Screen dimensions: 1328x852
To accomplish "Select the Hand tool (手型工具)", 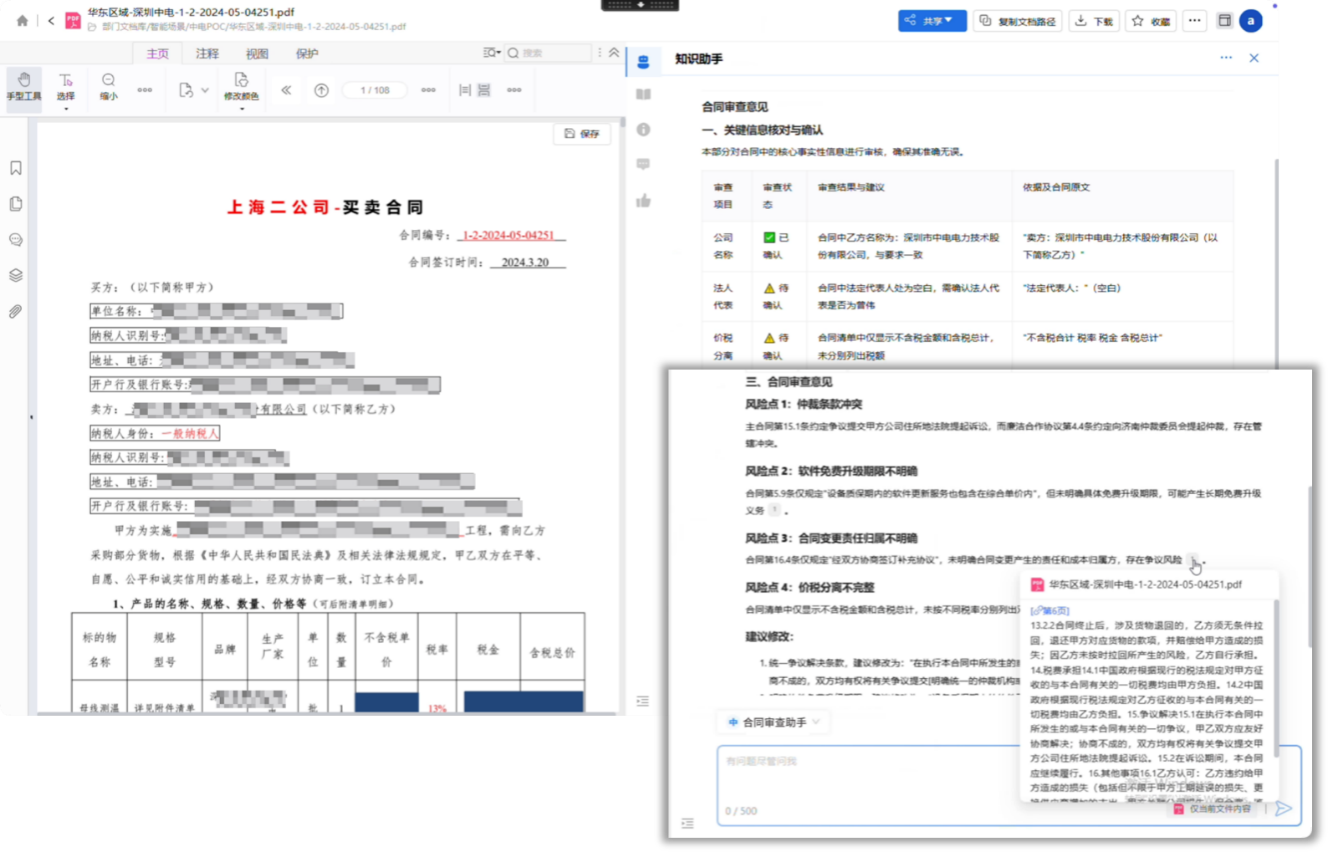I will click(23, 86).
